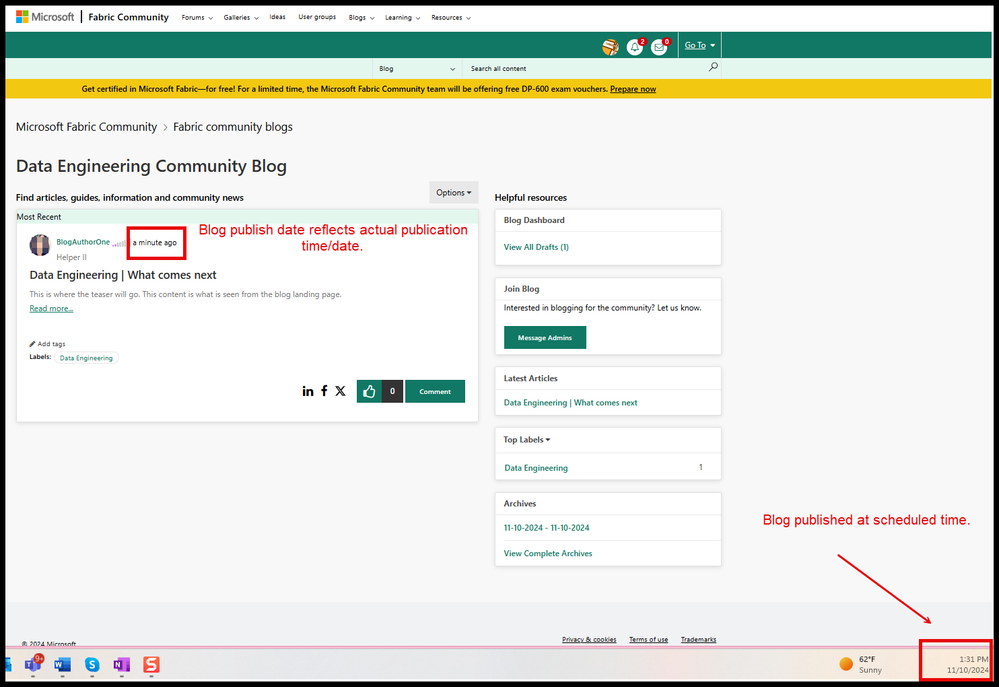The image size is (999, 687).
Task: Open the Terms of use footer link
Action: pyautogui.click(x=649, y=639)
